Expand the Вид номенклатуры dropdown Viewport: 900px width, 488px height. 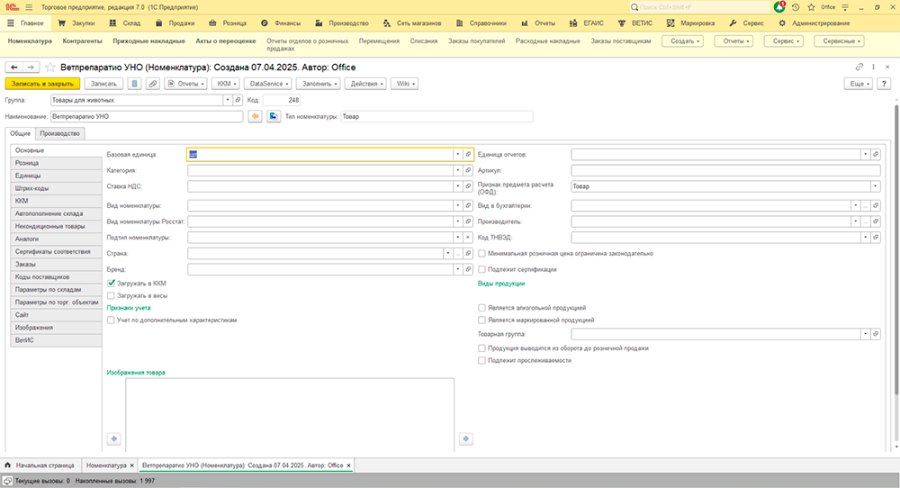click(457, 206)
